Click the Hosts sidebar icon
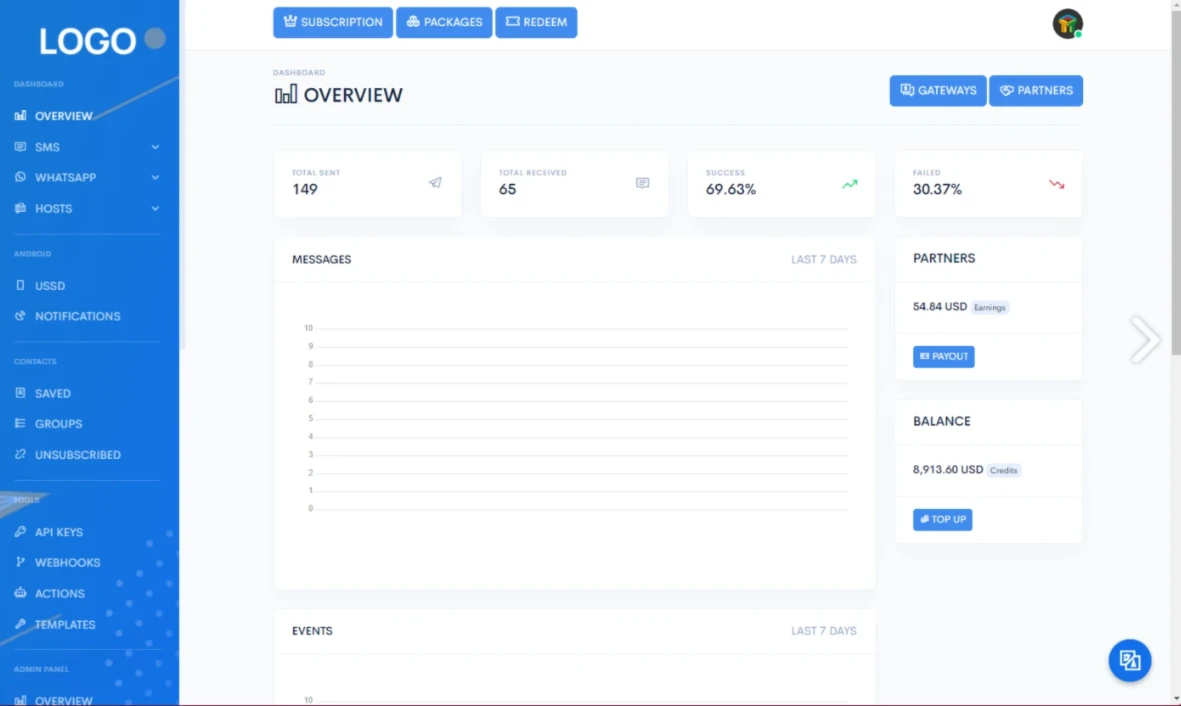This screenshot has height=706, width=1181. 20,208
